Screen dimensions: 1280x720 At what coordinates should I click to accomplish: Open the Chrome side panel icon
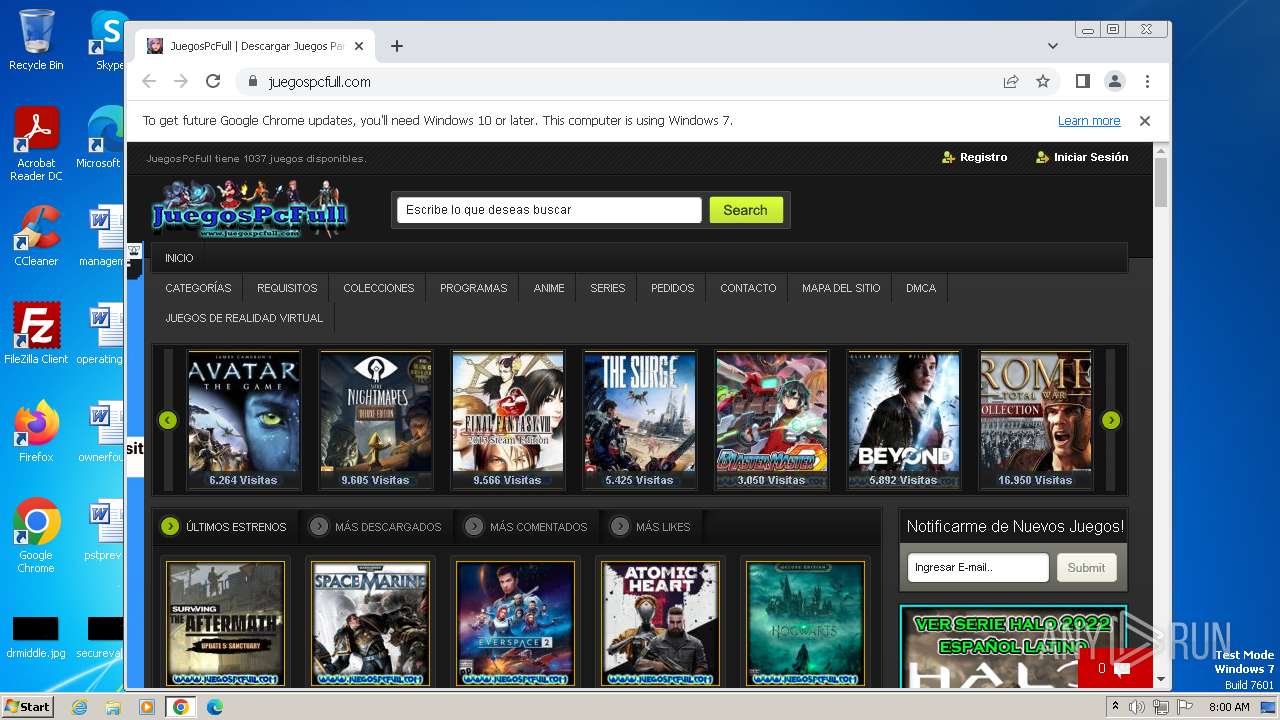coord(1082,82)
